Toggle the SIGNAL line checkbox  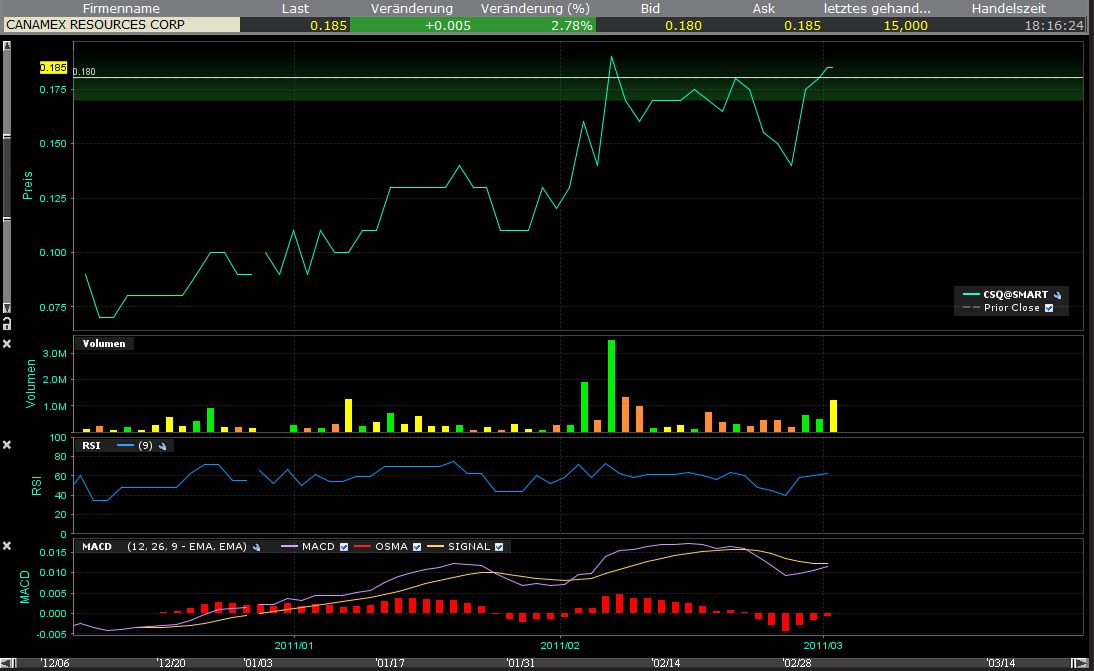click(500, 547)
